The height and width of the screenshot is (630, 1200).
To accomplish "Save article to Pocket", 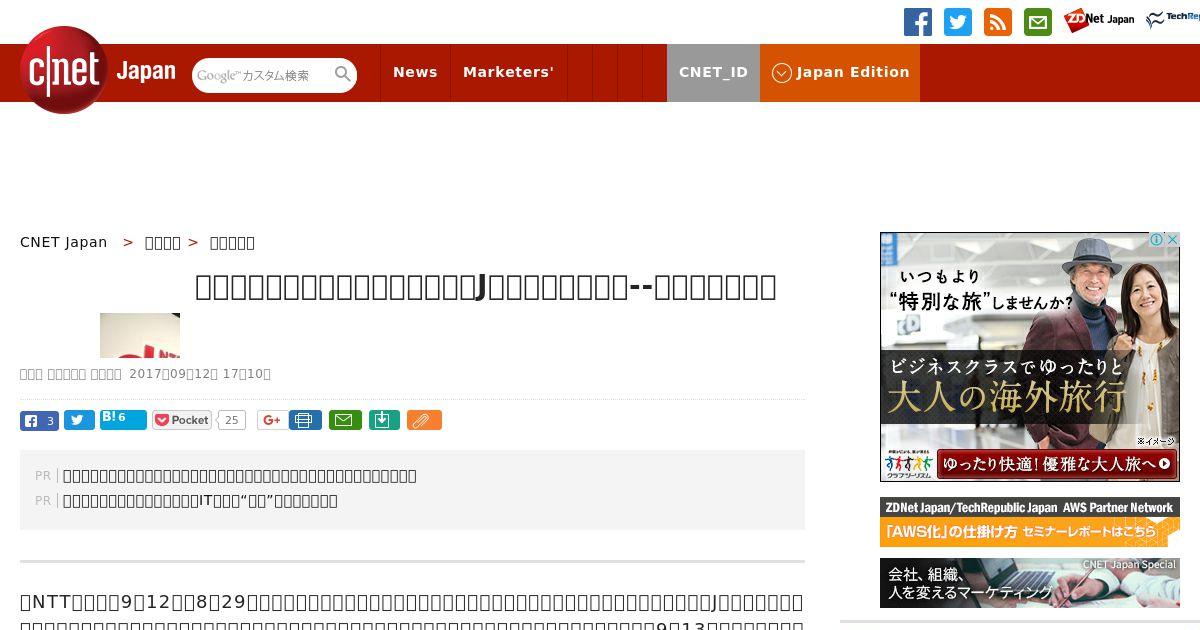I will click(182, 420).
